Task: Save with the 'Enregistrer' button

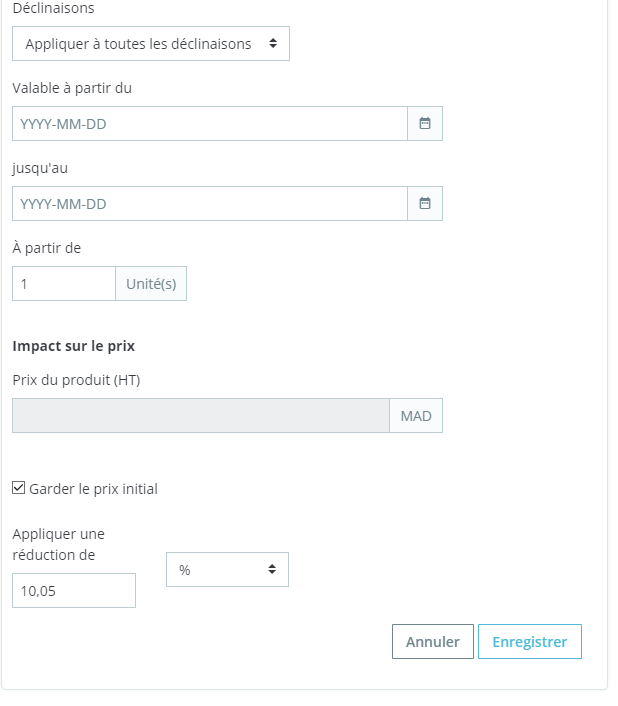Action: tap(529, 642)
